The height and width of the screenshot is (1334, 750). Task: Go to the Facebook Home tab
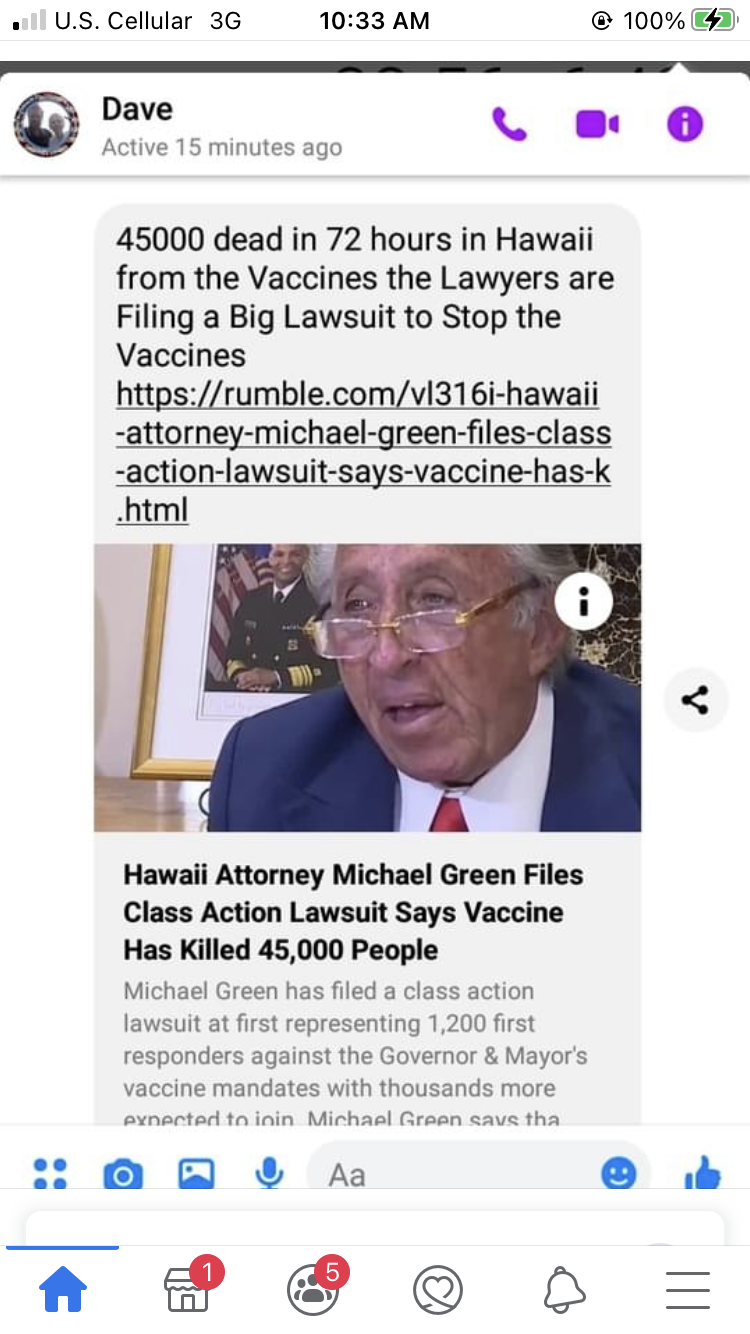(x=62, y=1291)
